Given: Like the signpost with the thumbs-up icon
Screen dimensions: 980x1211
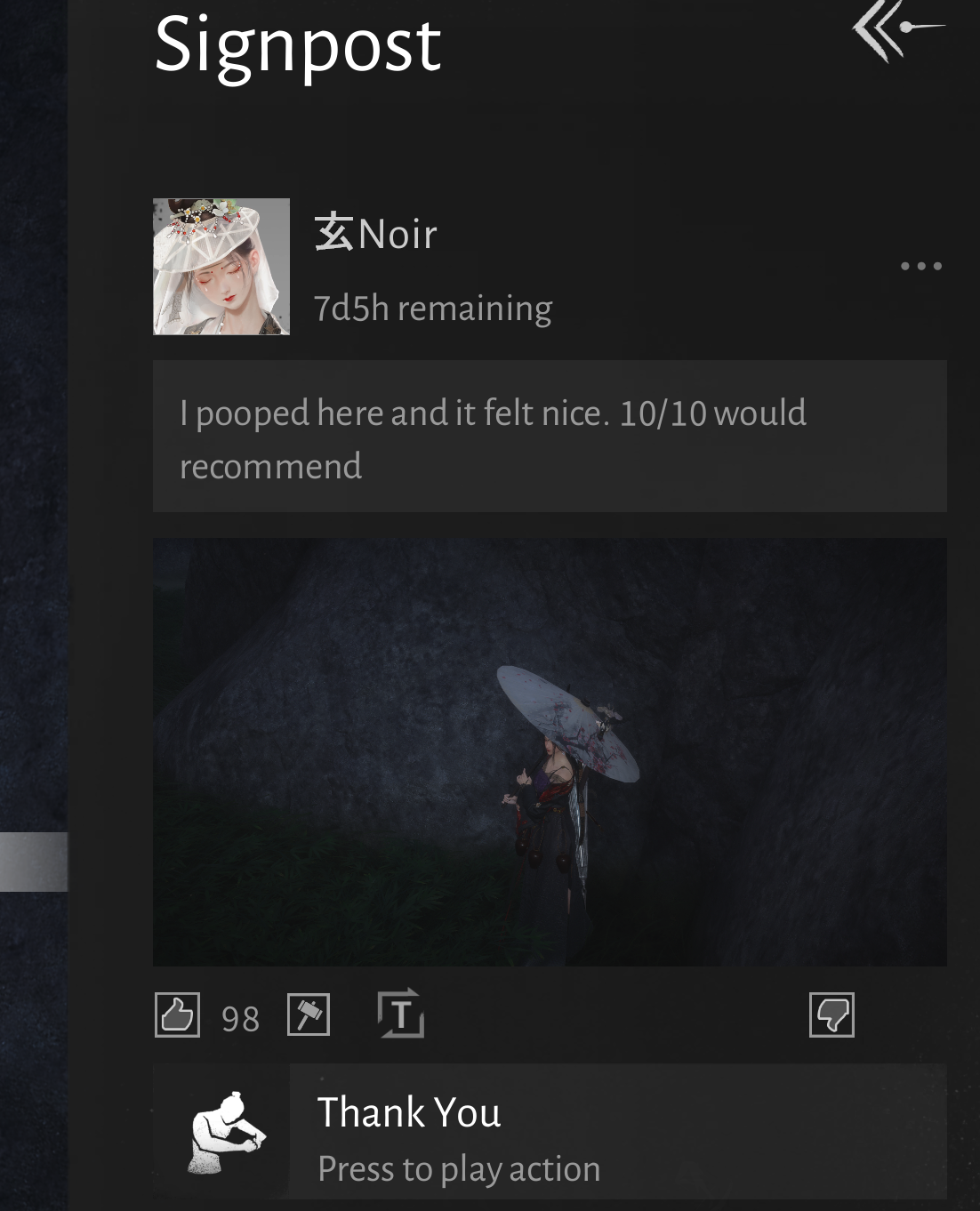Looking at the screenshot, I should pyautogui.click(x=177, y=1015).
